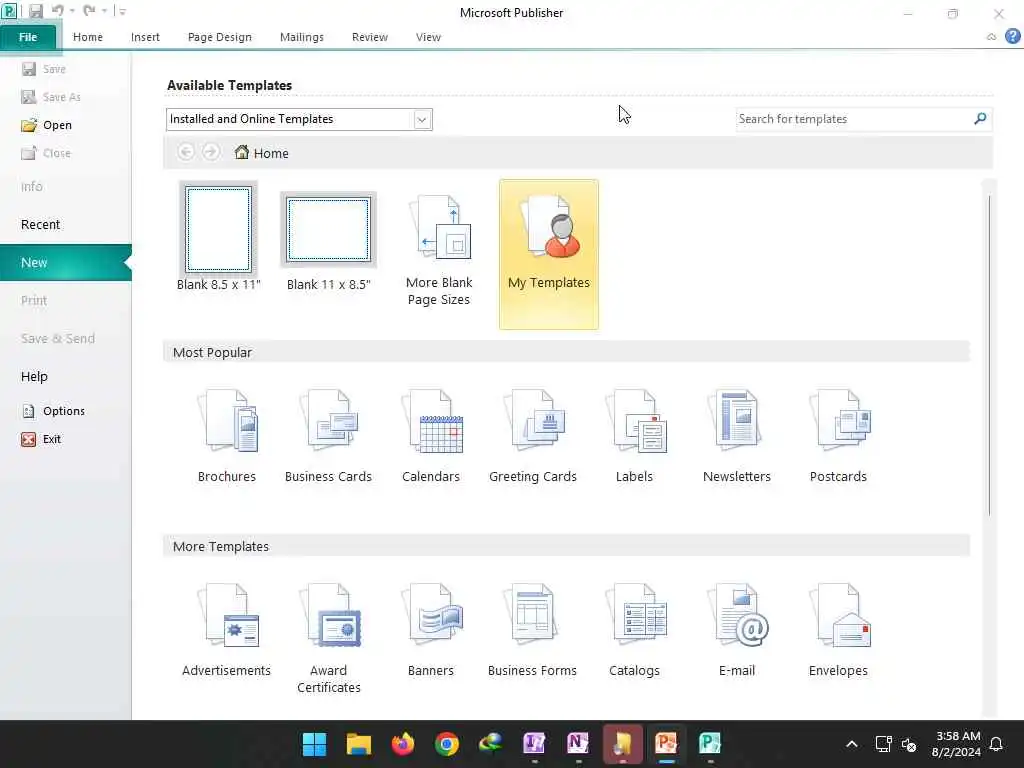Open the E-mail template category
Image resolution: width=1024 pixels, height=768 pixels.
(737, 630)
